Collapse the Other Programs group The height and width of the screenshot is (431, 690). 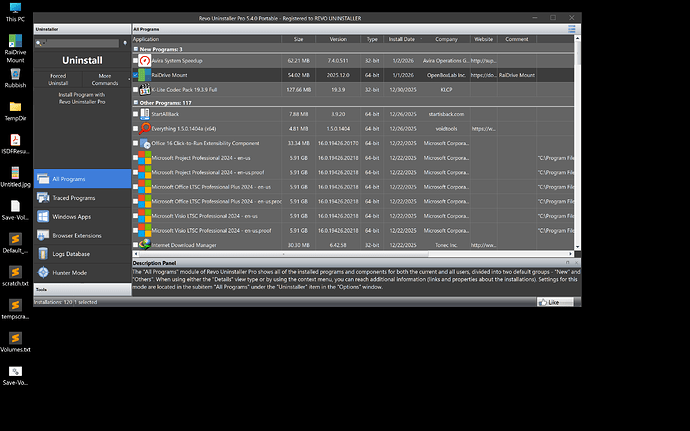point(136,103)
